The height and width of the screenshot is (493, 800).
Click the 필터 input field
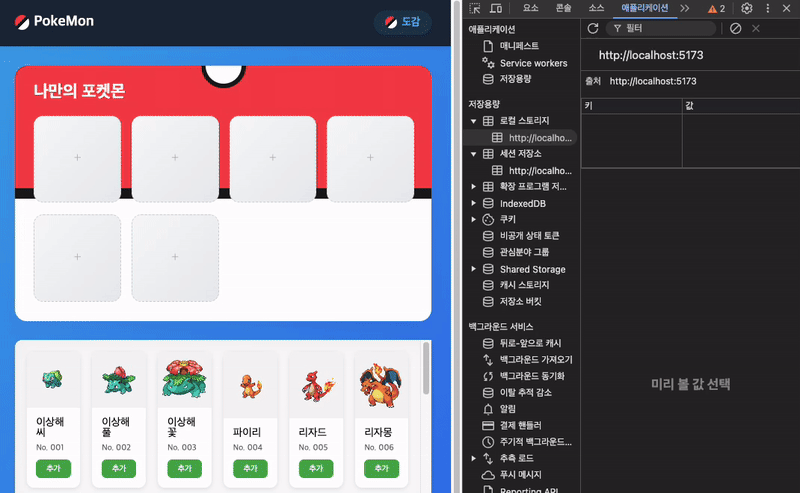(x=661, y=29)
